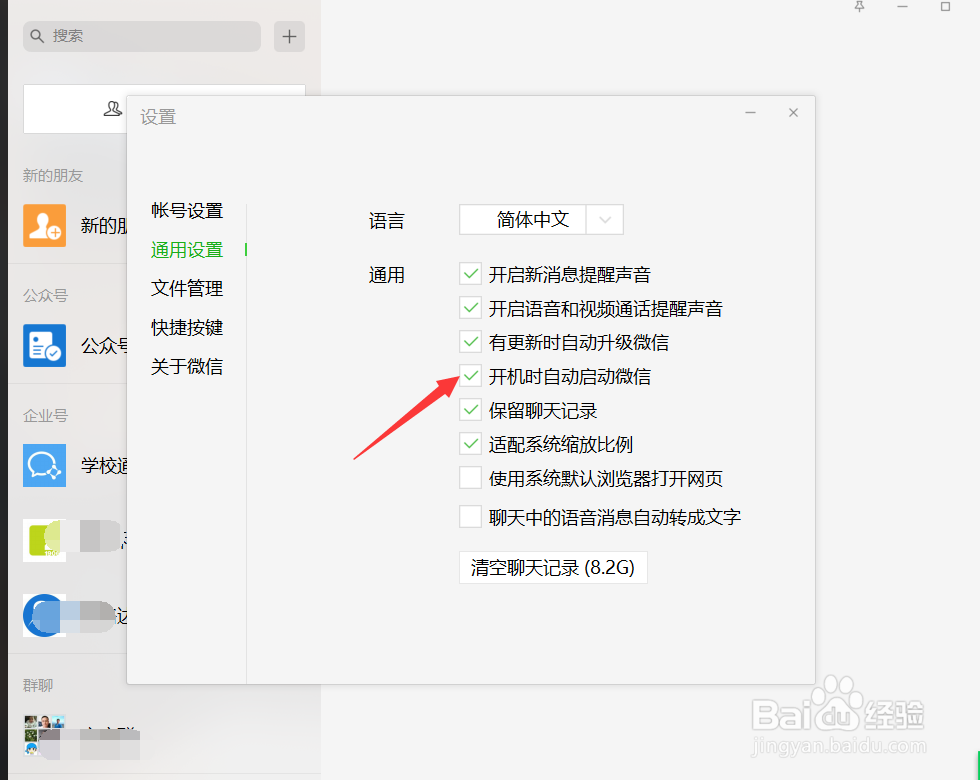Click the 简体中文 language box
The height and width of the screenshot is (780, 980).
tap(523, 220)
